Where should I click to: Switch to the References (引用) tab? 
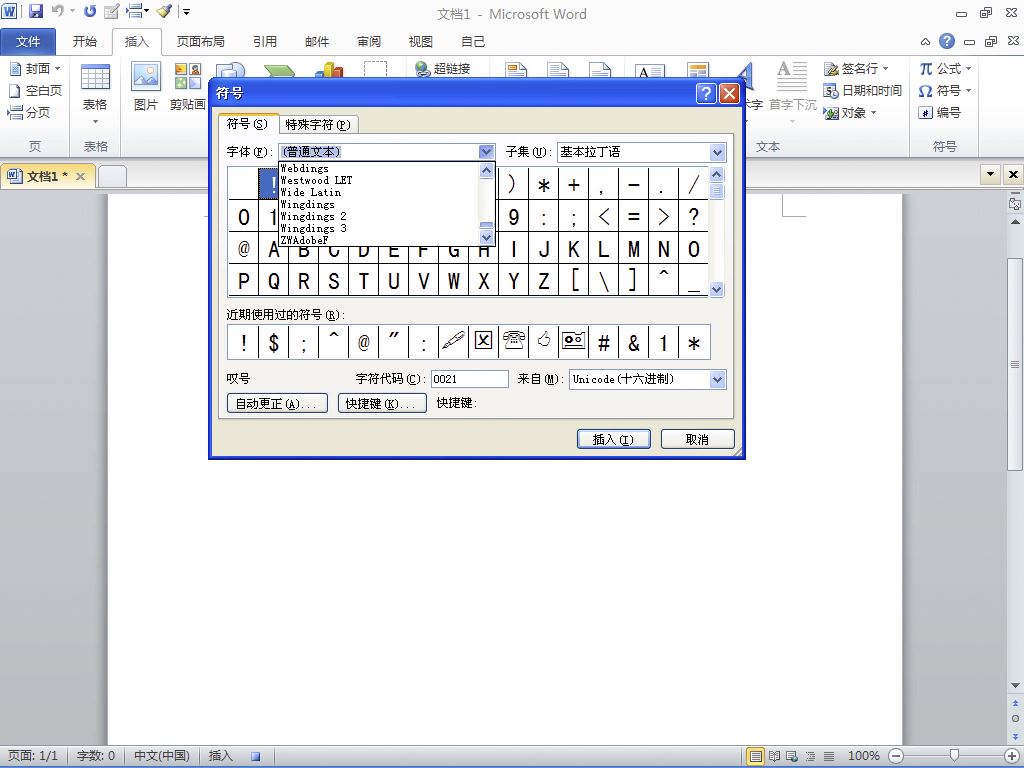[264, 41]
